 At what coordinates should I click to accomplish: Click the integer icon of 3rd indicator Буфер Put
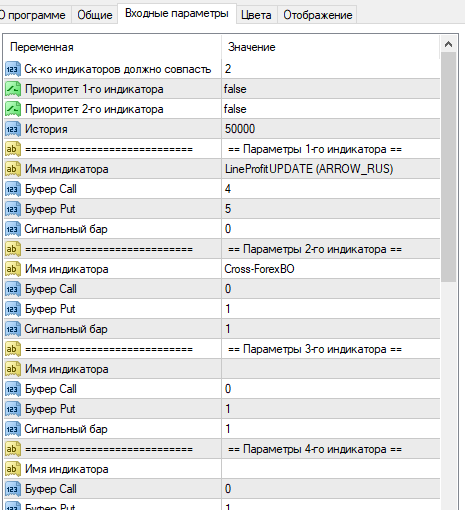tap(13, 409)
